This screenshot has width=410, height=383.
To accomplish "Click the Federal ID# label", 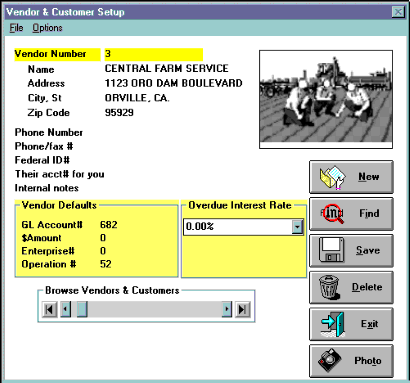I will pyautogui.click(x=42, y=160).
